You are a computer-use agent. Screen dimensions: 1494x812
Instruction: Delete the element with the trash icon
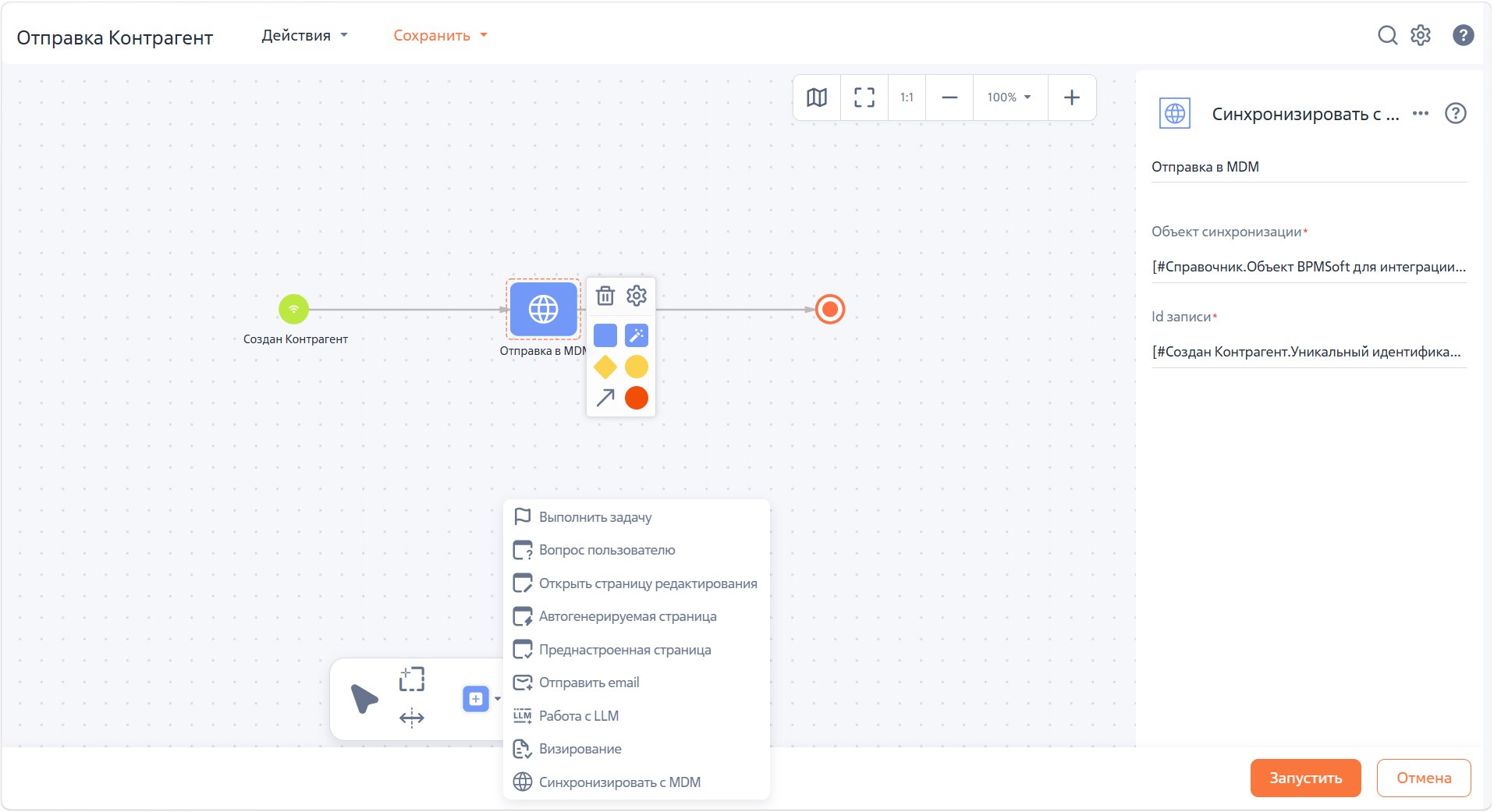point(605,296)
